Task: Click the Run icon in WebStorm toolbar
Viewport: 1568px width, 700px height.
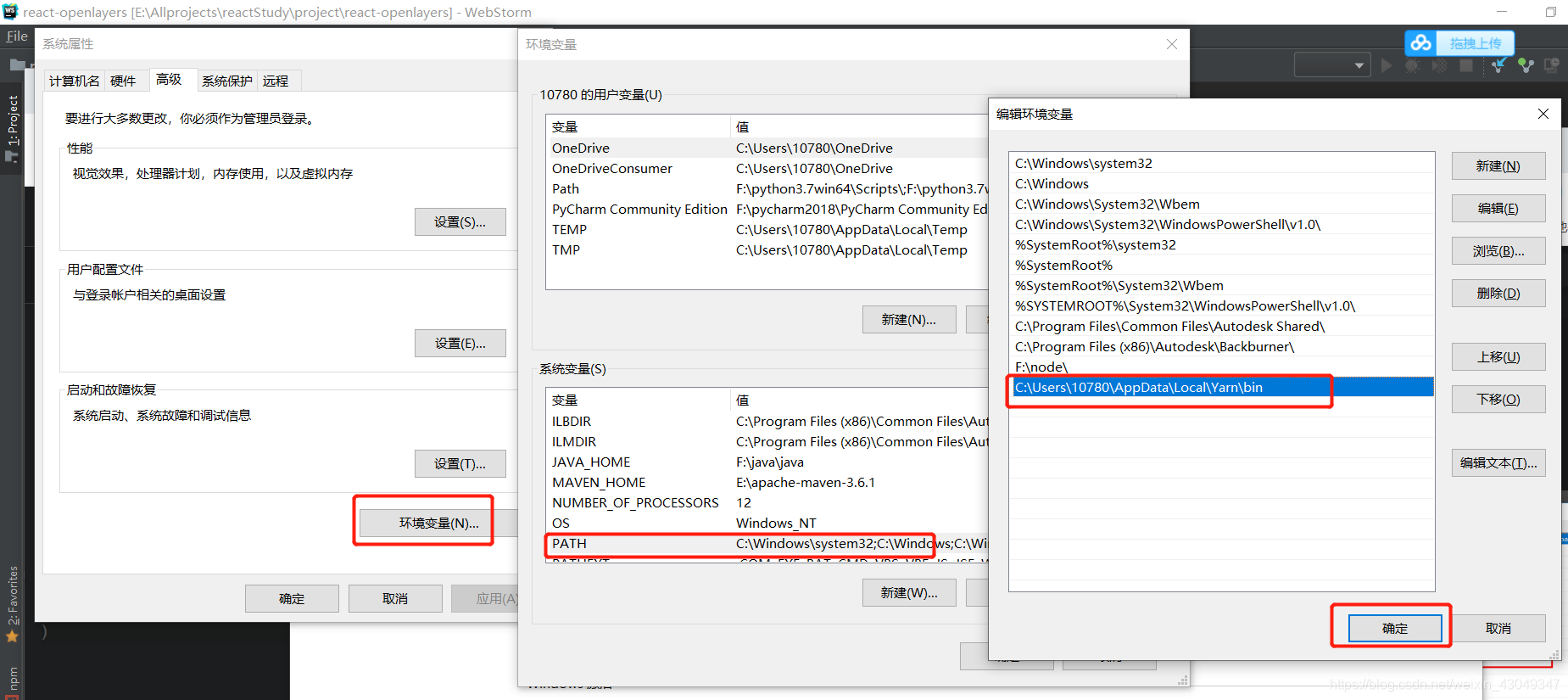Action: pos(1387,65)
